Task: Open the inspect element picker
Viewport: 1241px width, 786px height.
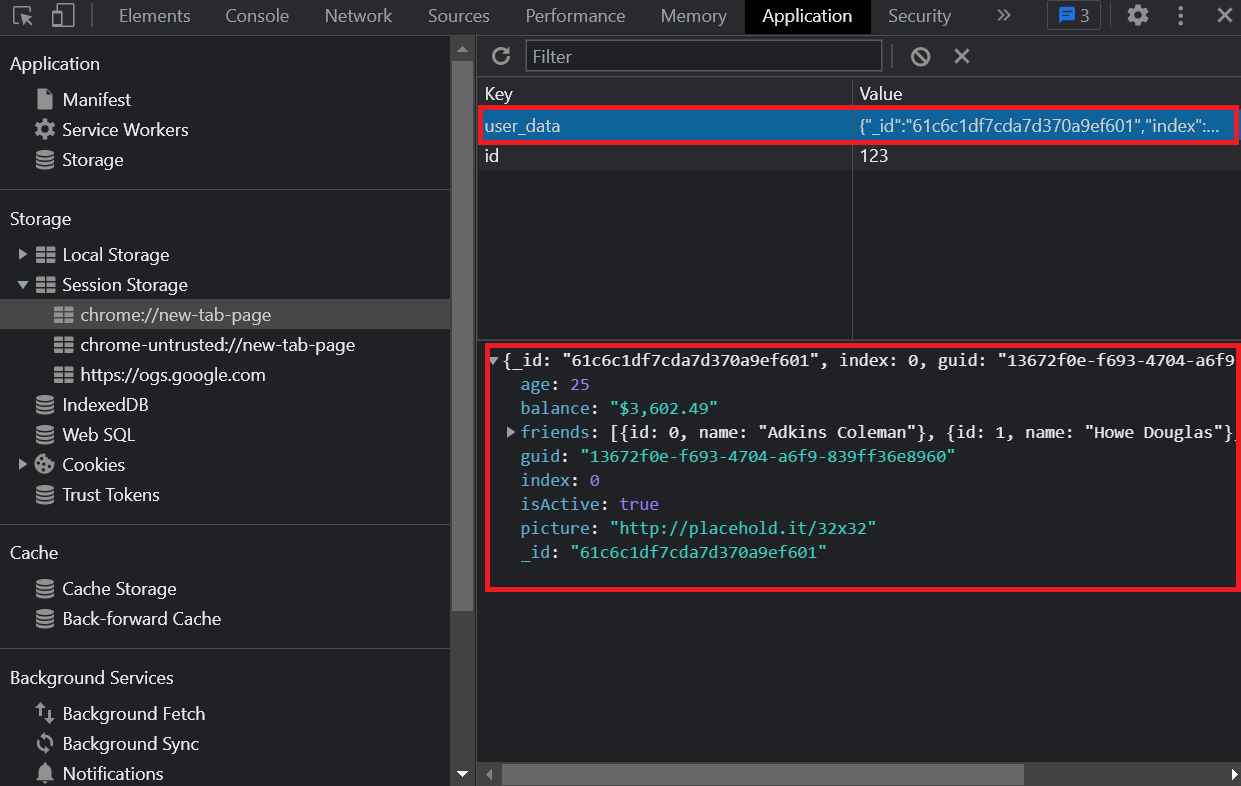Action: (22, 16)
